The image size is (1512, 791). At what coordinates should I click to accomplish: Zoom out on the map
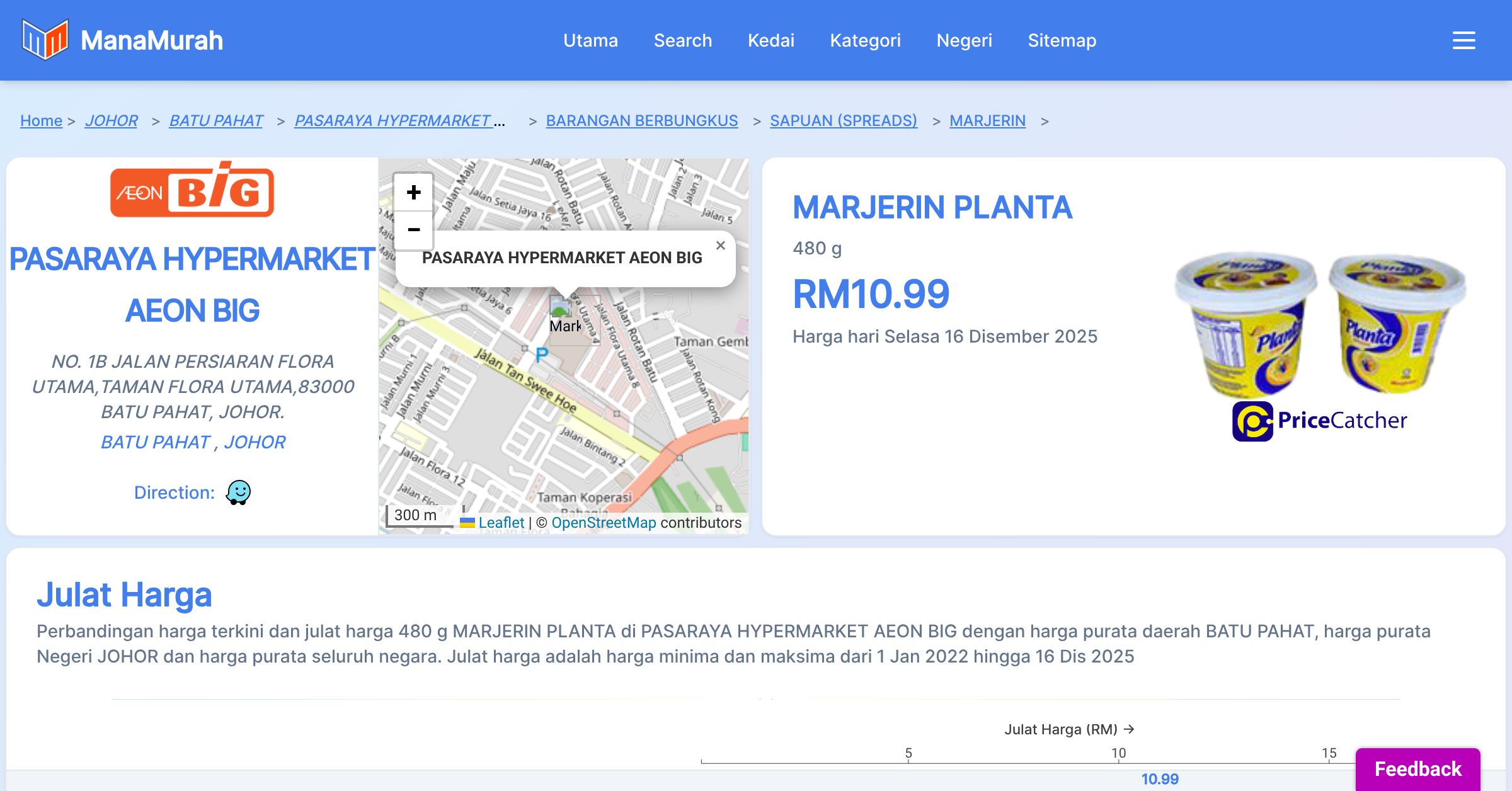coord(413,230)
